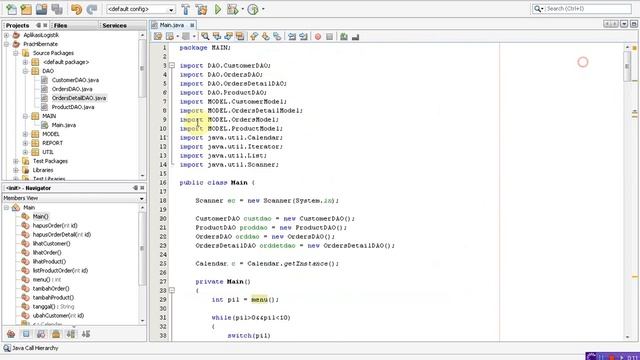Toggle Sort by Source in Navigator
640x360 pixels.
86,334
